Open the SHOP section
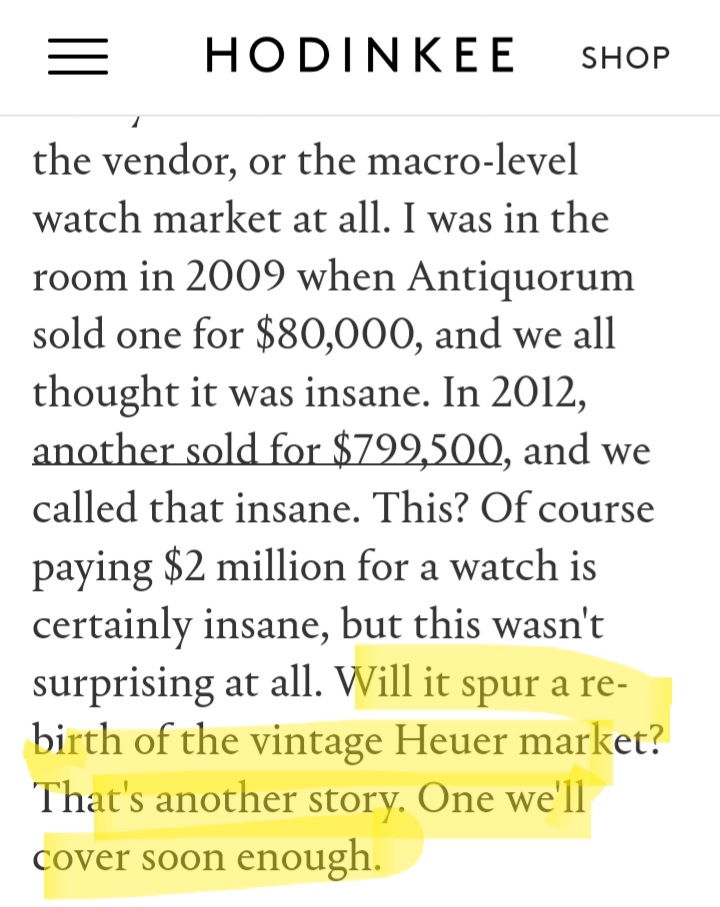Viewport: 720px width, 907px height. pos(625,57)
